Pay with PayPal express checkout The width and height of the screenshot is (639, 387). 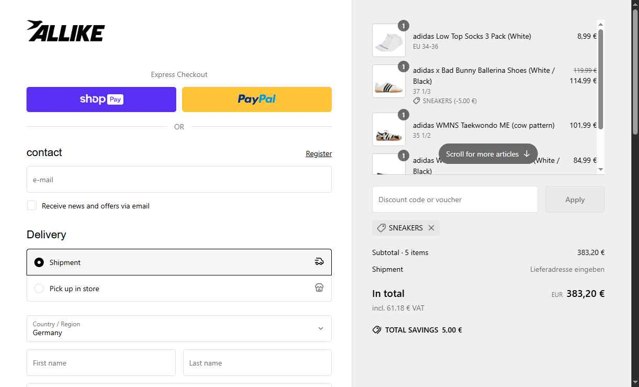pyautogui.click(x=257, y=99)
